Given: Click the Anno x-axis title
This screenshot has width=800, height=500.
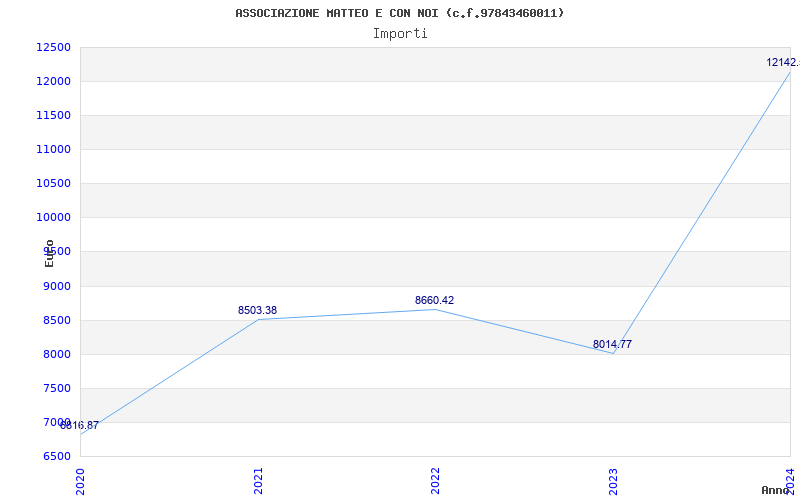Looking at the screenshot, I should 775,490.
